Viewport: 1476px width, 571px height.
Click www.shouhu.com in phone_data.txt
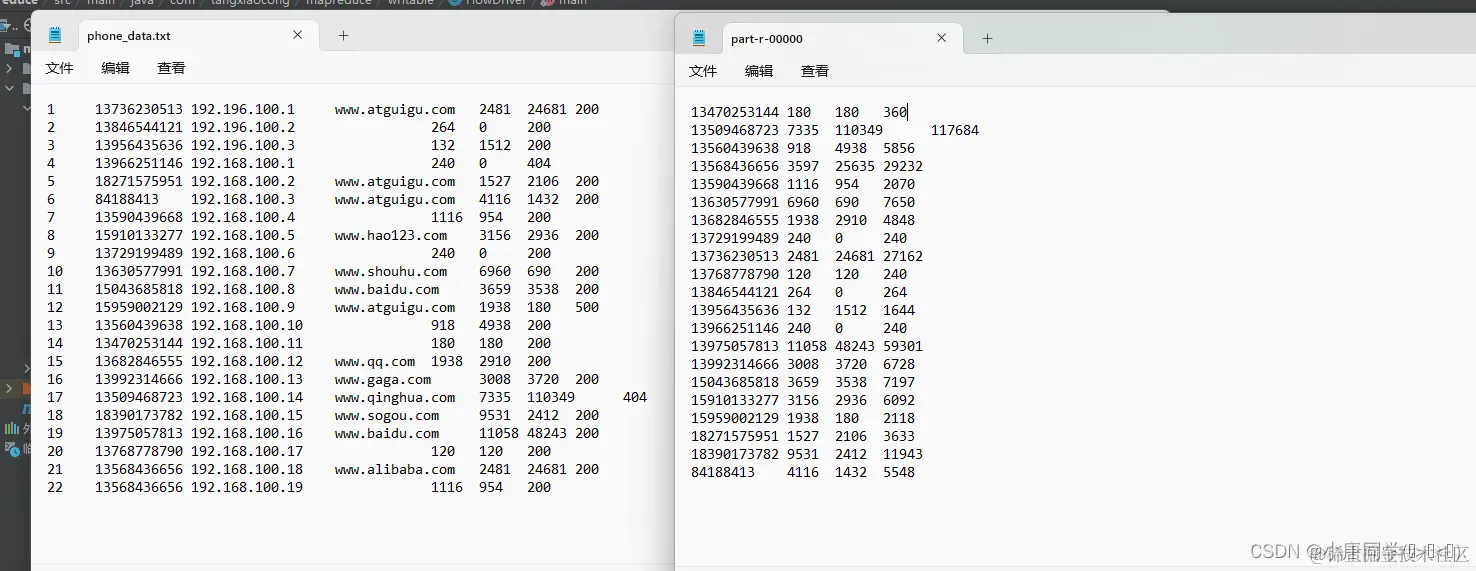coord(391,271)
